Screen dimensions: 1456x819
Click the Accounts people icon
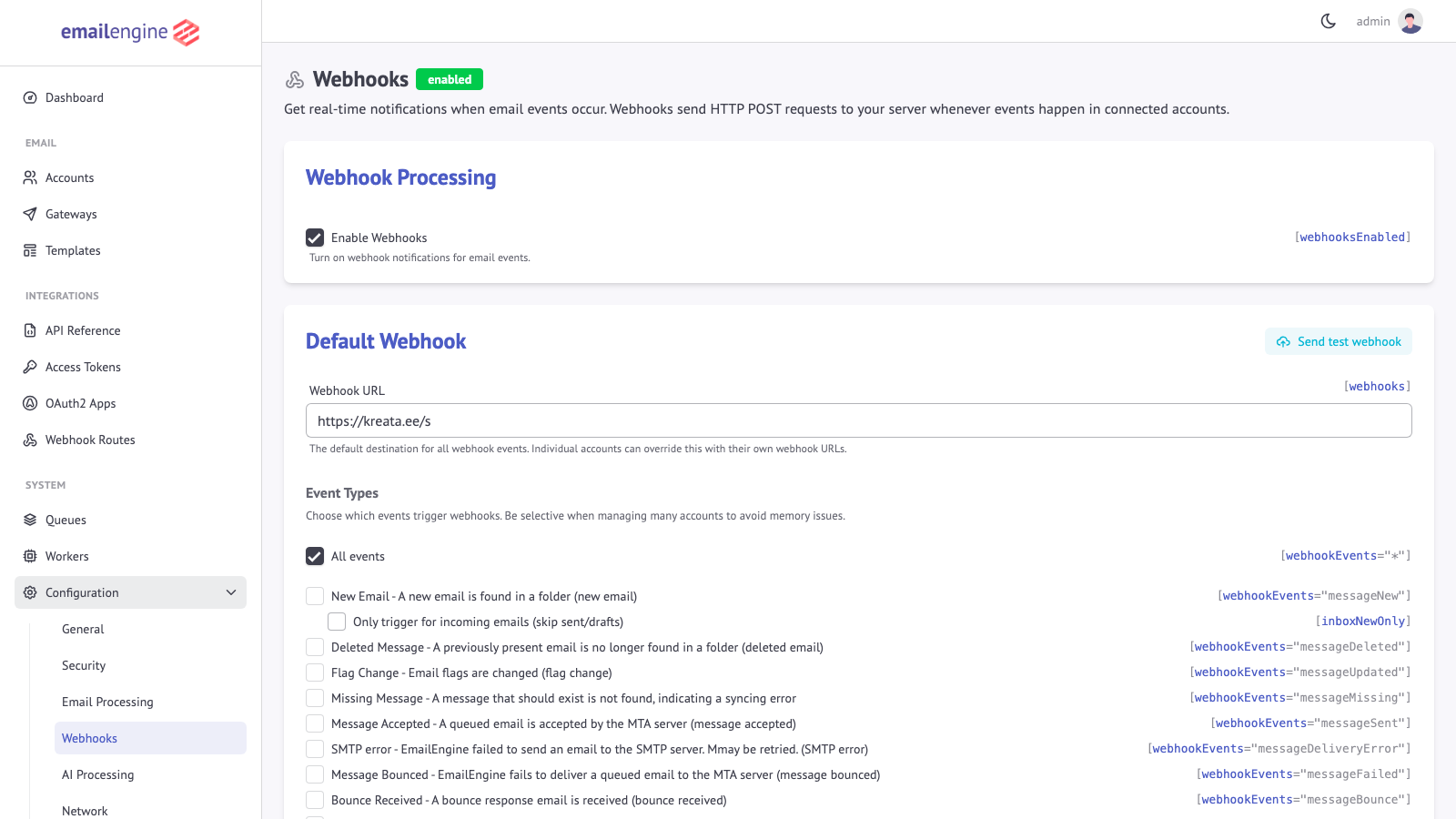point(30,177)
